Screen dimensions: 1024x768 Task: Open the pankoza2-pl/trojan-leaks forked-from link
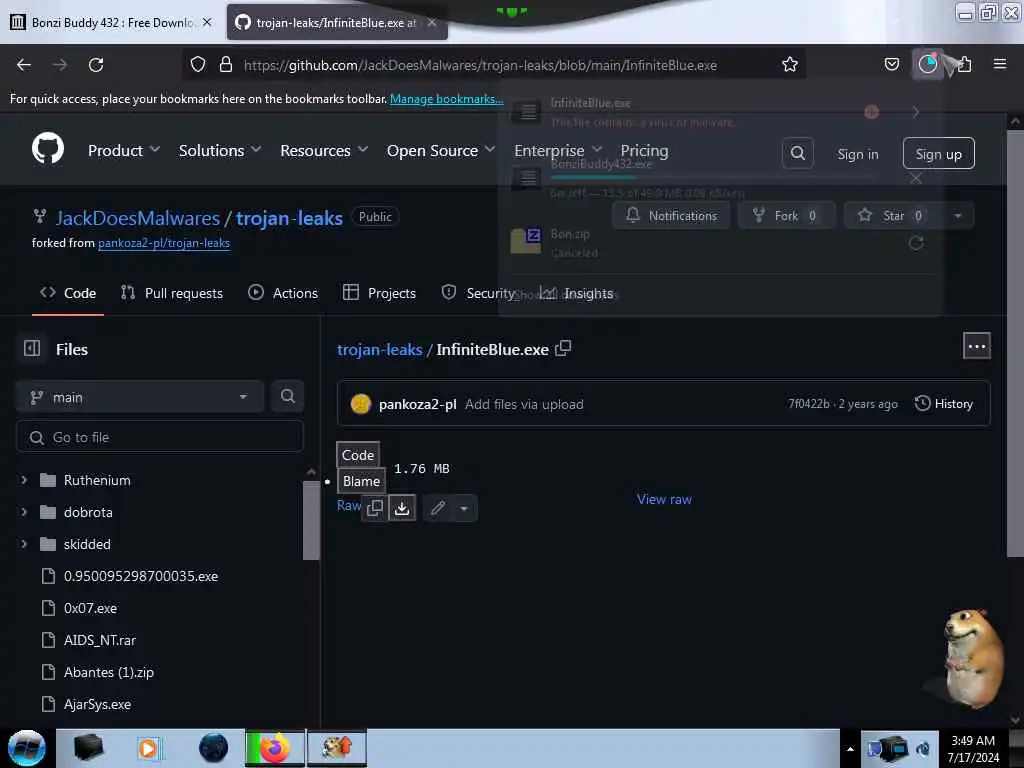pos(164,243)
